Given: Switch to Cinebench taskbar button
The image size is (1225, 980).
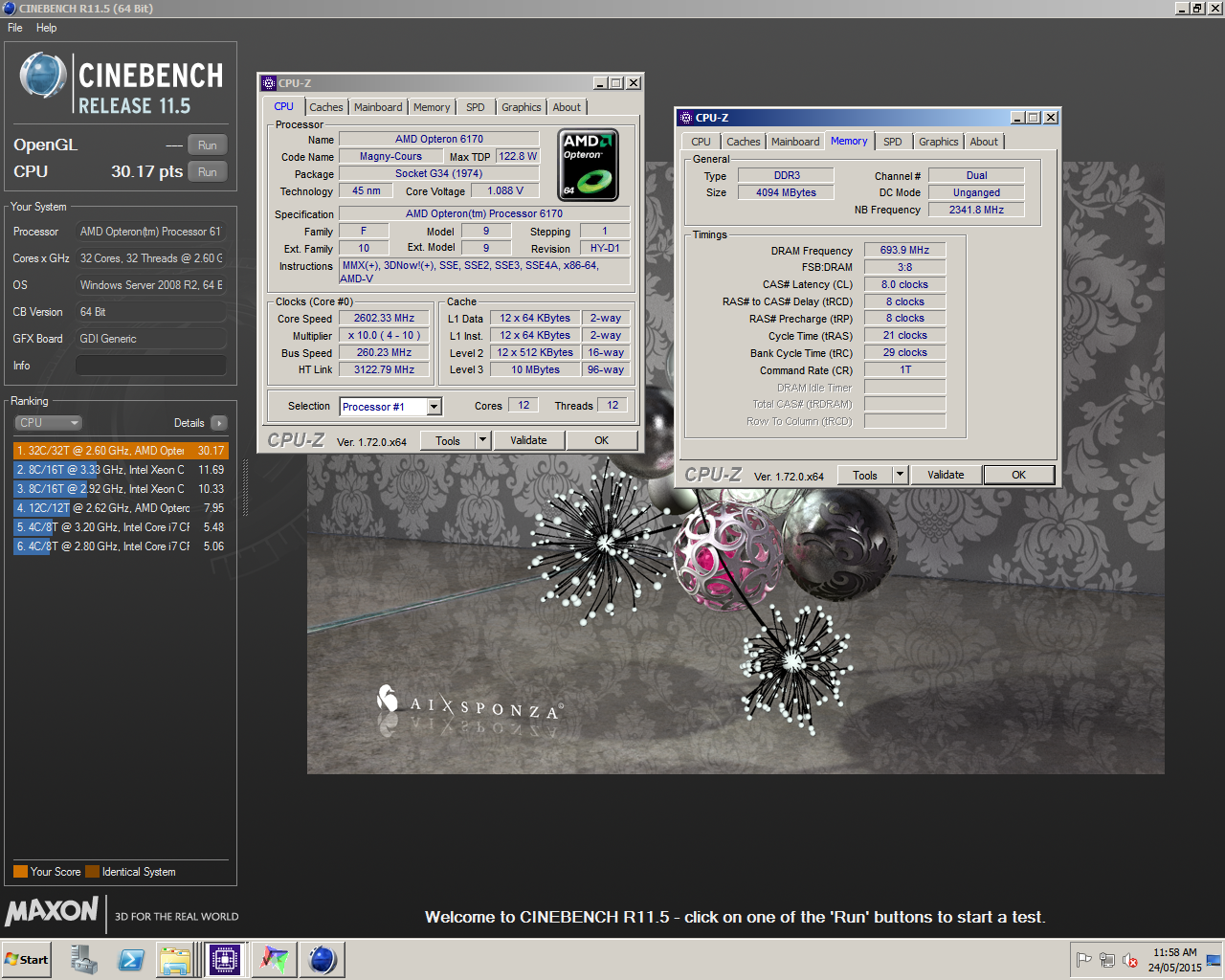Looking at the screenshot, I should (x=323, y=959).
